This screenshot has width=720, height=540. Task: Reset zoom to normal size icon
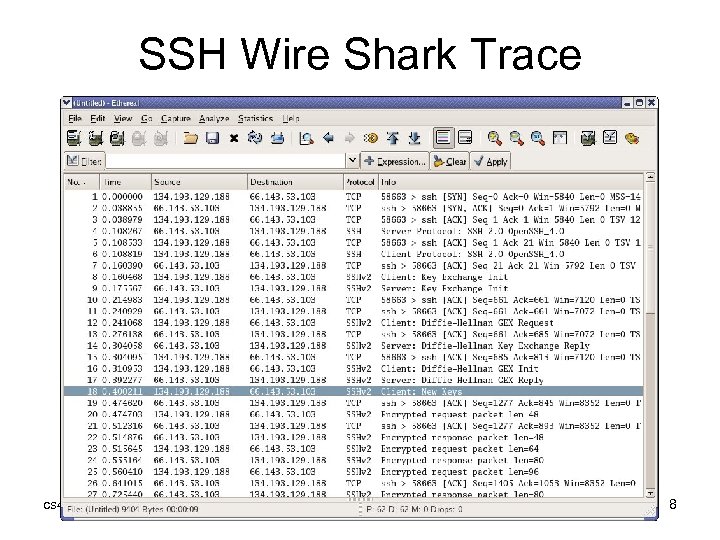click(x=538, y=138)
